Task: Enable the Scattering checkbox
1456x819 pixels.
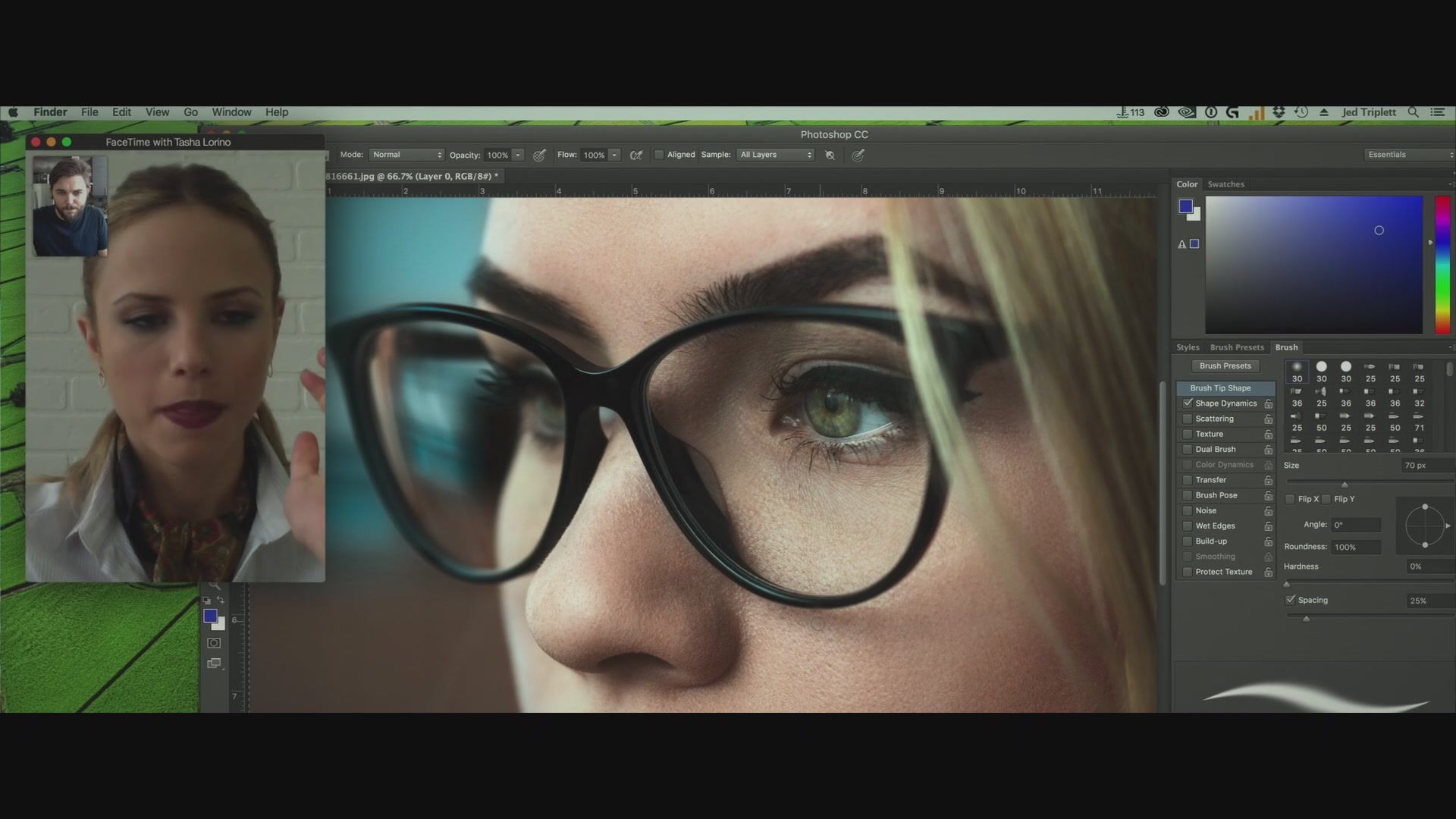Action: pos(1188,419)
